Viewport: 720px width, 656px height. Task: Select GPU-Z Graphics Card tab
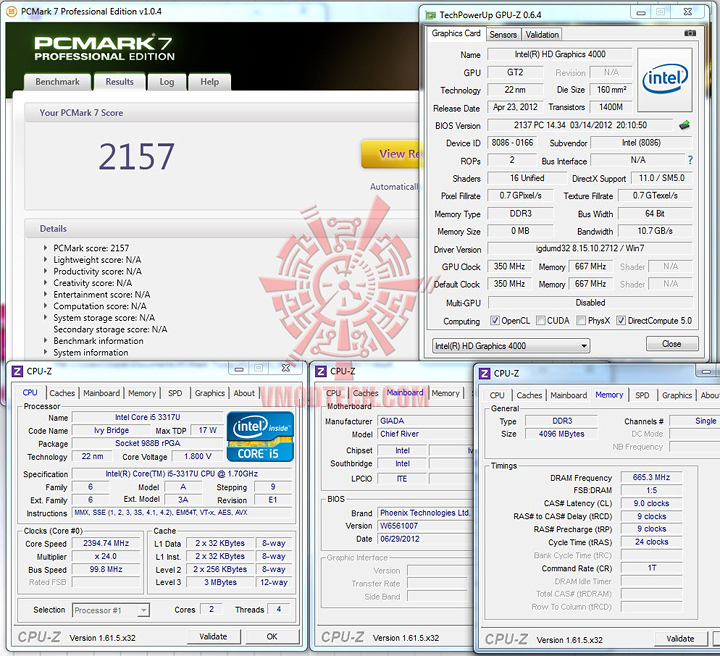point(456,33)
